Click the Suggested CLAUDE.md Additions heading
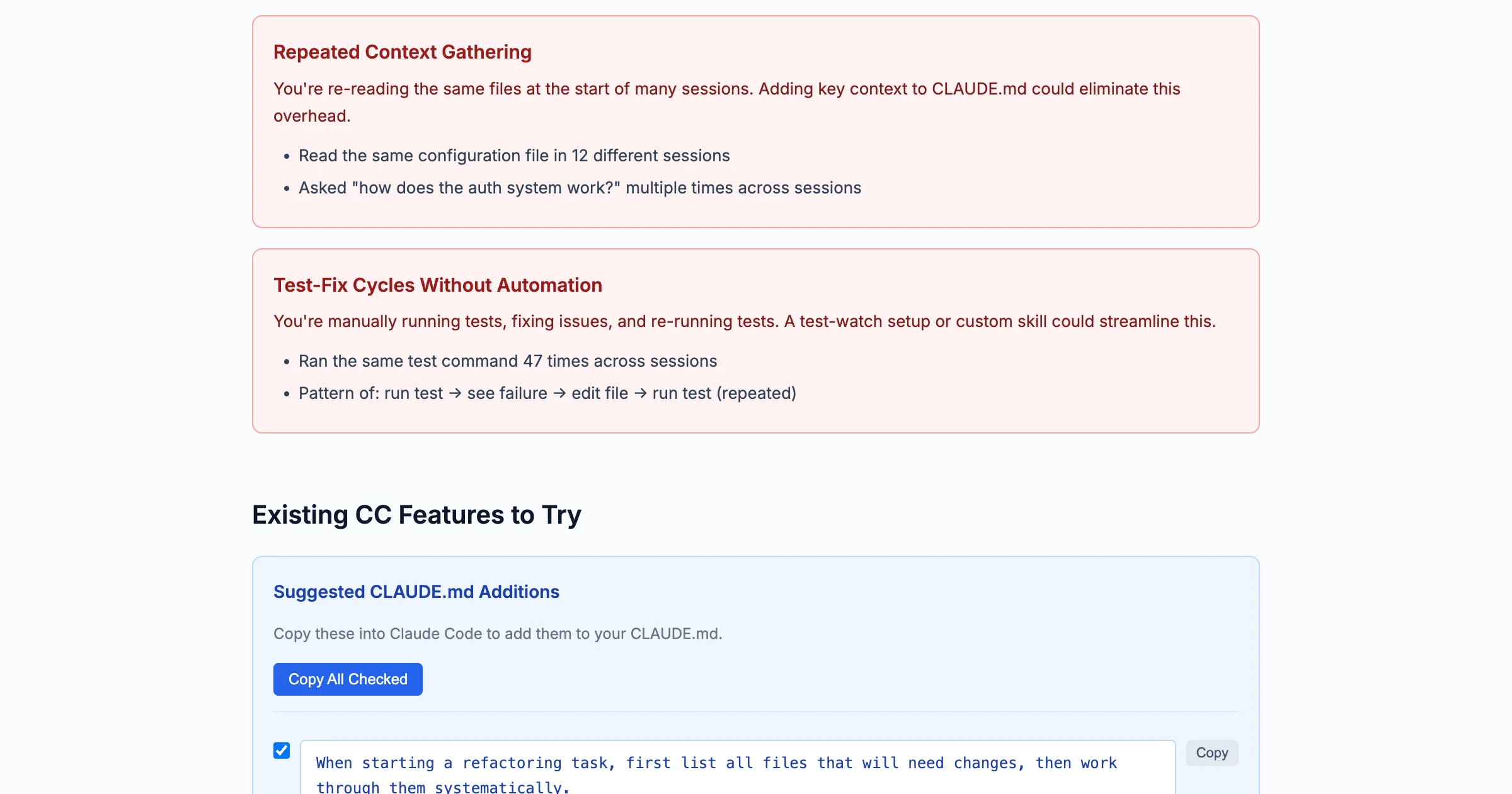This screenshot has width=1512, height=794. coord(416,592)
